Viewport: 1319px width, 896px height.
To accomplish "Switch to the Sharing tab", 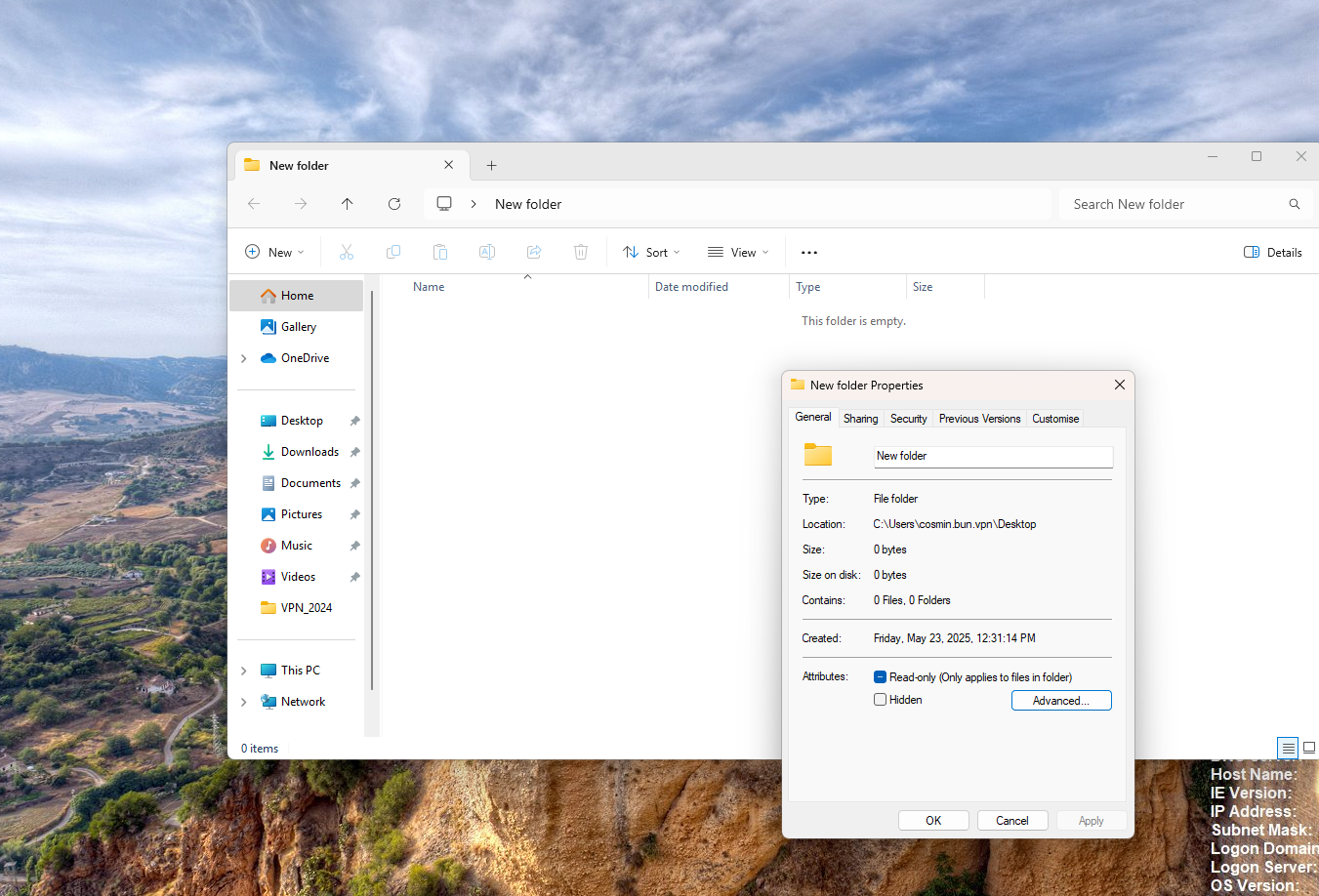I will click(861, 419).
